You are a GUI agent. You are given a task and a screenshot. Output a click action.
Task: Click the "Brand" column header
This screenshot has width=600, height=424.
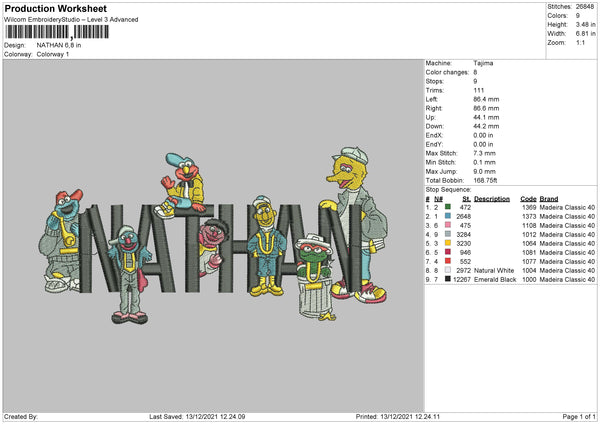(549, 199)
